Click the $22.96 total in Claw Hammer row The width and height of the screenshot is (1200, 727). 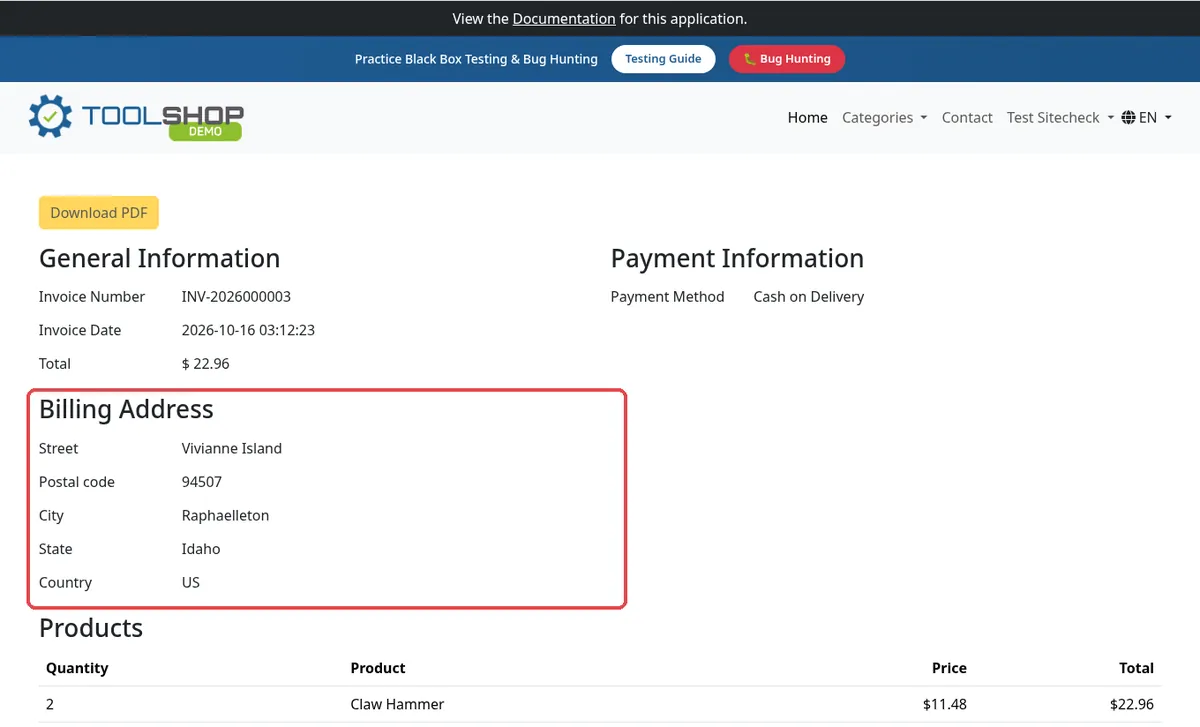pyautogui.click(x=1132, y=704)
